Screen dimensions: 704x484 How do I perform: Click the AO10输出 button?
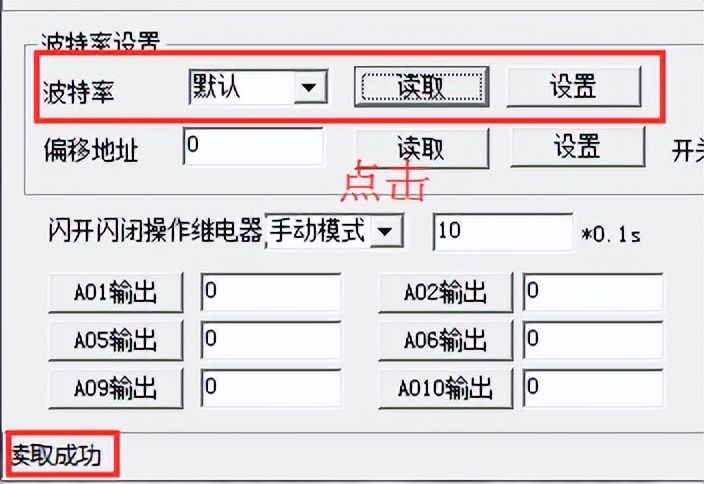click(x=445, y=388)
